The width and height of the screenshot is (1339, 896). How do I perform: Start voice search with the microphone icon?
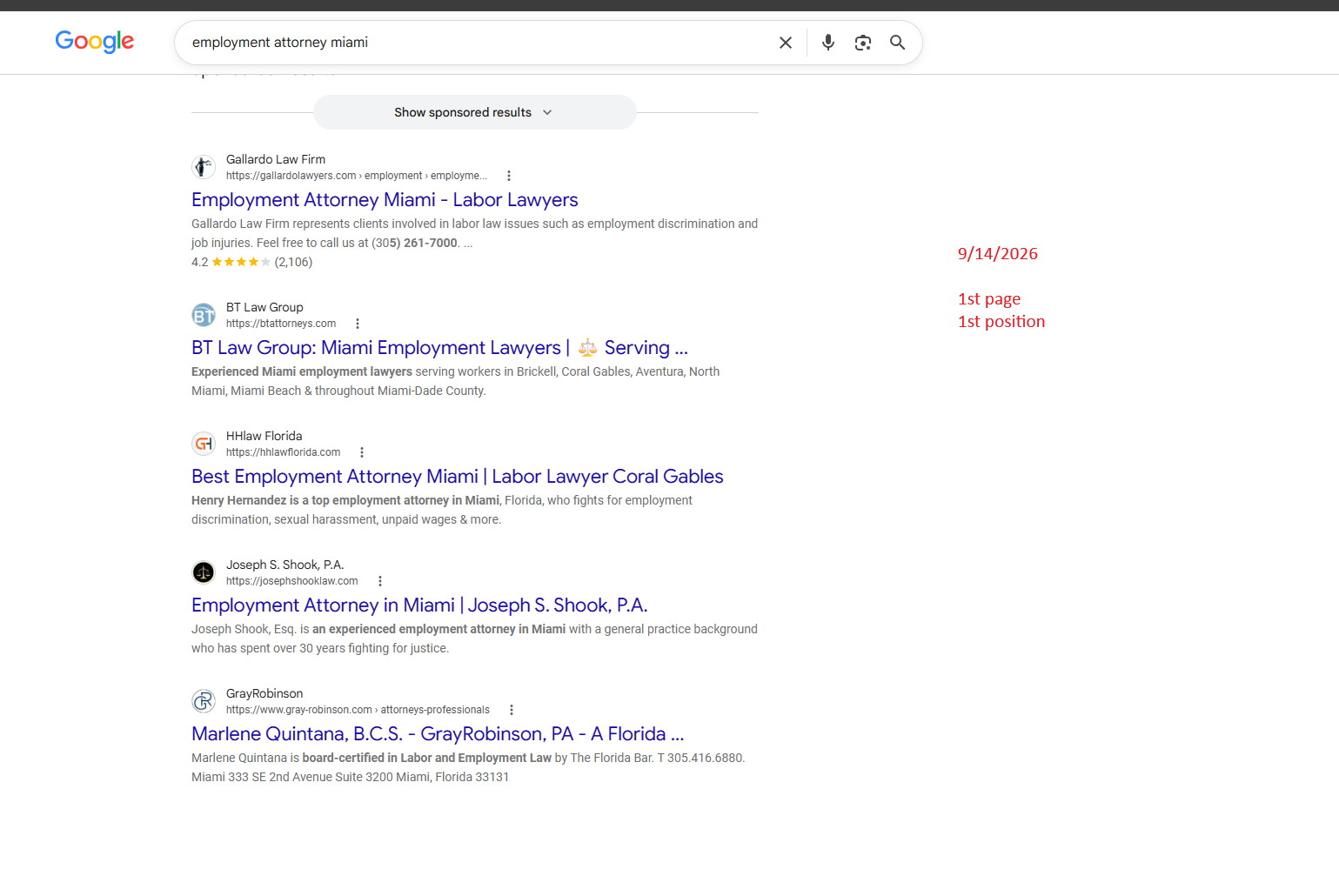click(x=828, y=43)
